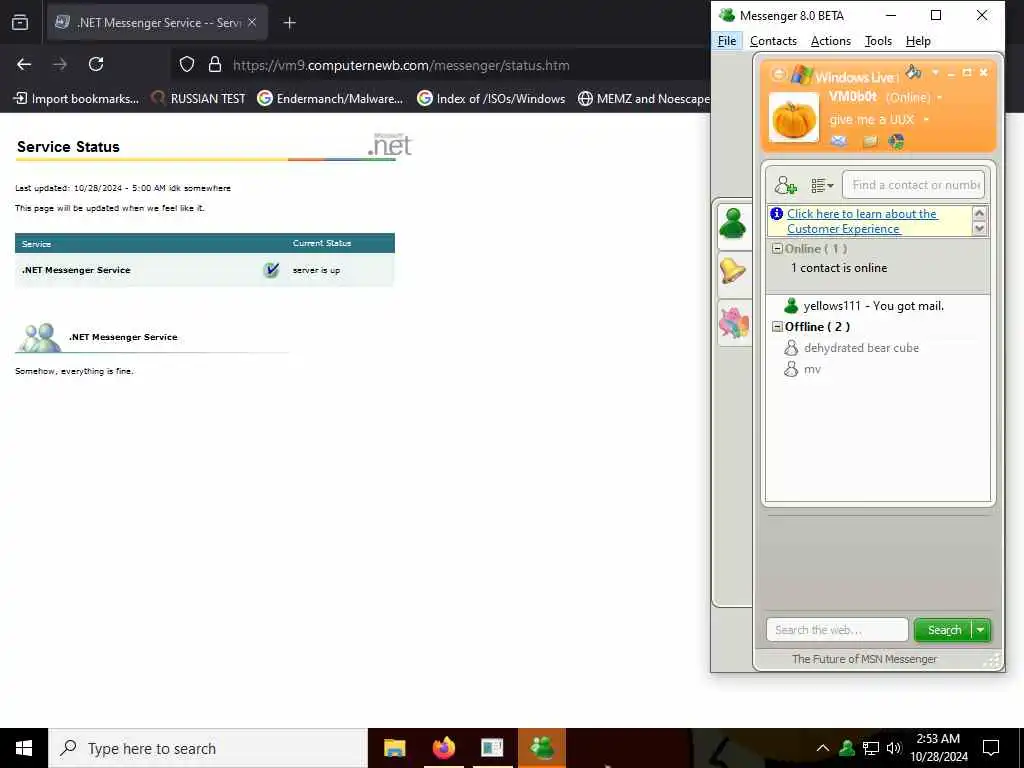Image resolution: width=1024 pixels, height=768 pixels.
Task: Click the Add a contact icon
Action: click(x=785, y=185)
